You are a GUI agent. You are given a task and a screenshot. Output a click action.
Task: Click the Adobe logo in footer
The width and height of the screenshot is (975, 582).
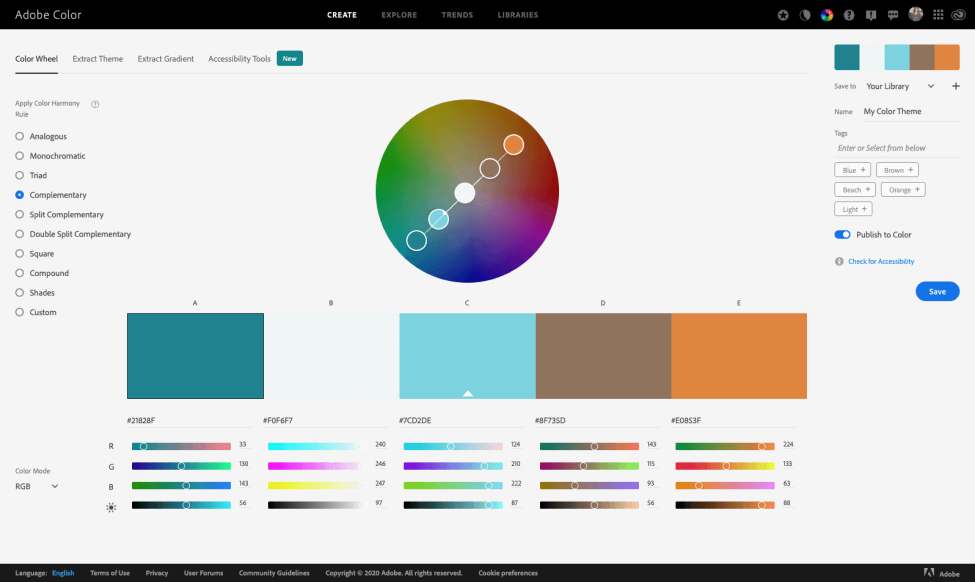click(941, 573)
